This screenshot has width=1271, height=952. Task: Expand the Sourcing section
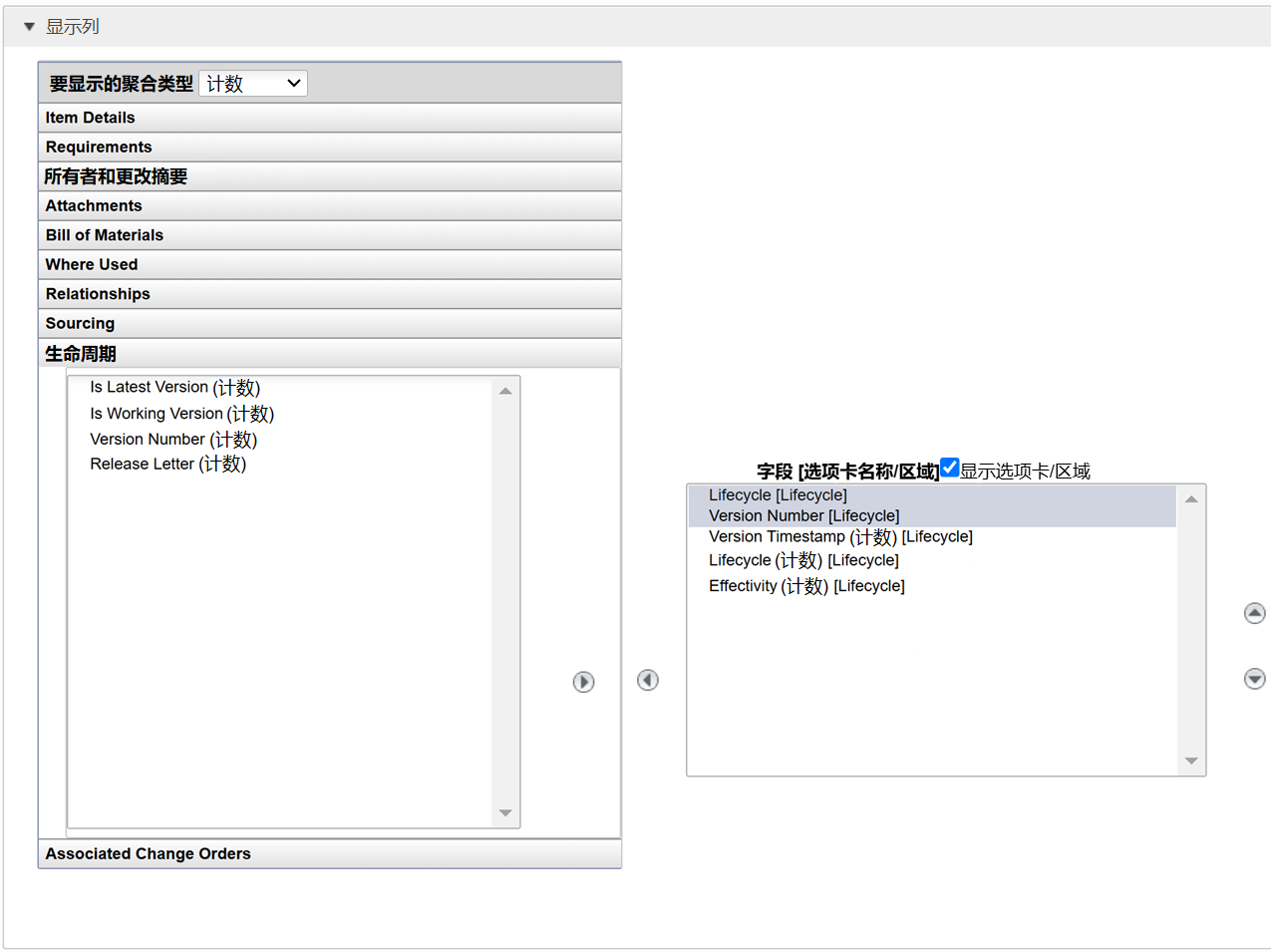click(x=330, y=324)
